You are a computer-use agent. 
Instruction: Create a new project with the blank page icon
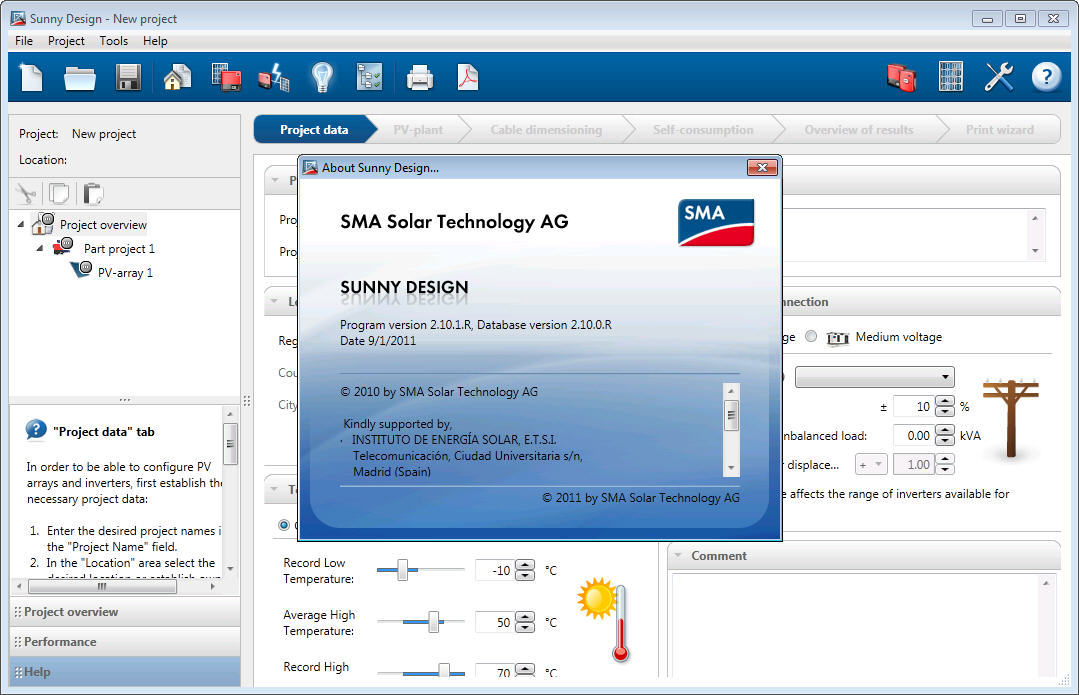click(31, 77)
